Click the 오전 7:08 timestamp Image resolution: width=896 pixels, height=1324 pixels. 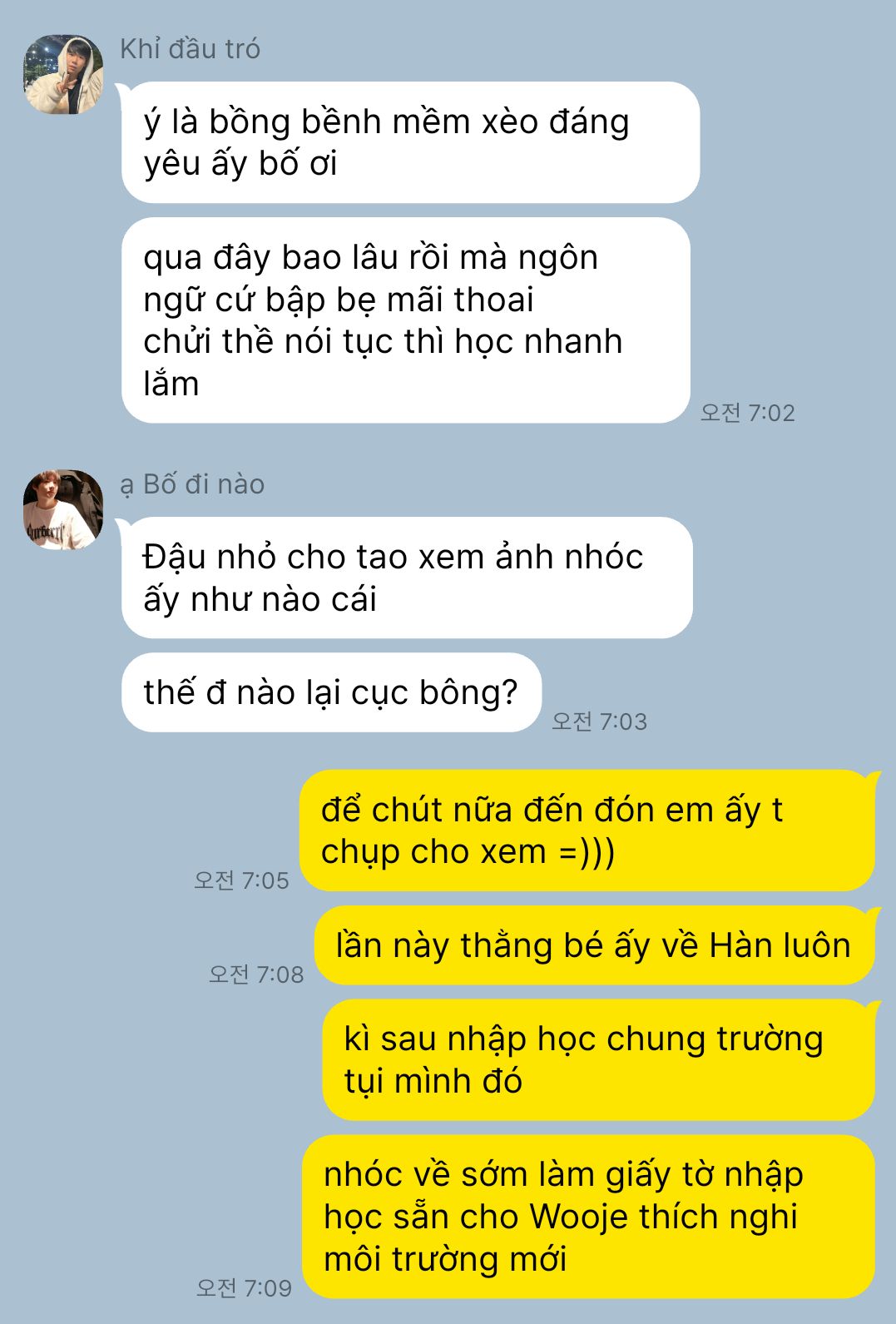pos(256,974)
